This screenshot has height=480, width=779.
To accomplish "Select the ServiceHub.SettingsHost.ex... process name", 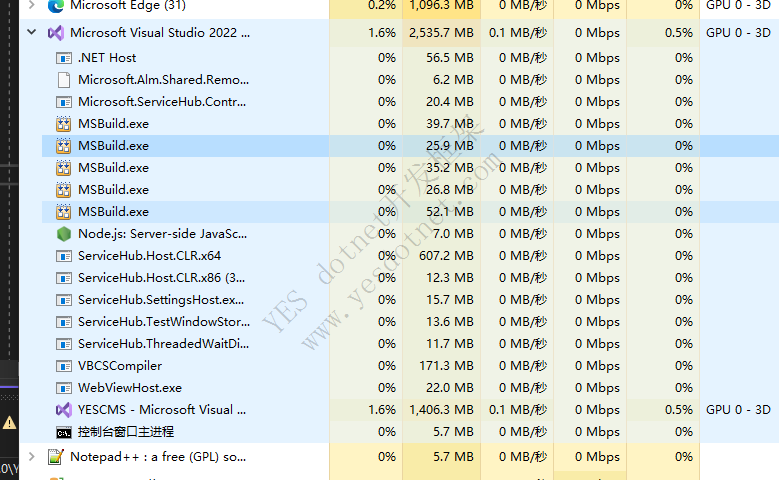I will [x=161, y=300].
